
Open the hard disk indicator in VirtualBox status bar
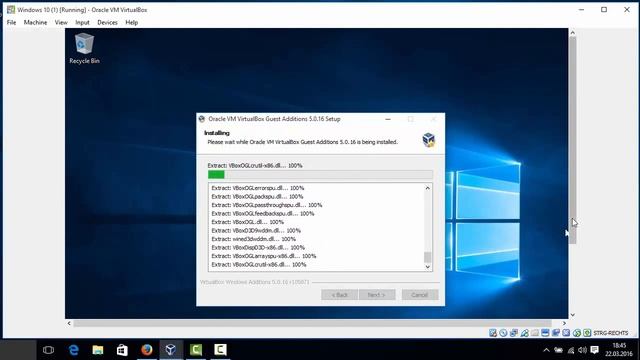(x=493, y=333)
